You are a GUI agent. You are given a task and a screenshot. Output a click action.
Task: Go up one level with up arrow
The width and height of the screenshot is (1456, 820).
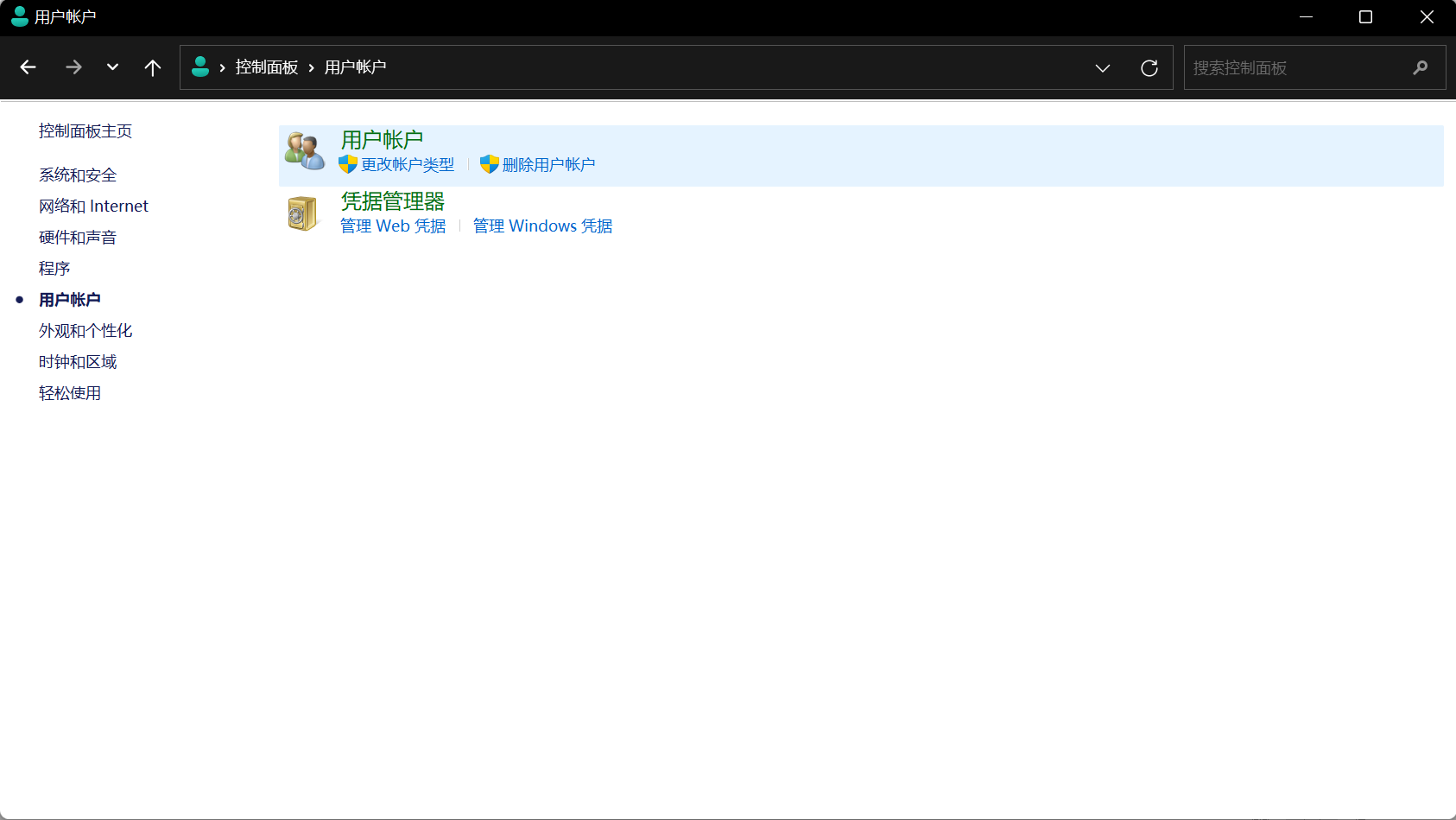pos(153,67)
